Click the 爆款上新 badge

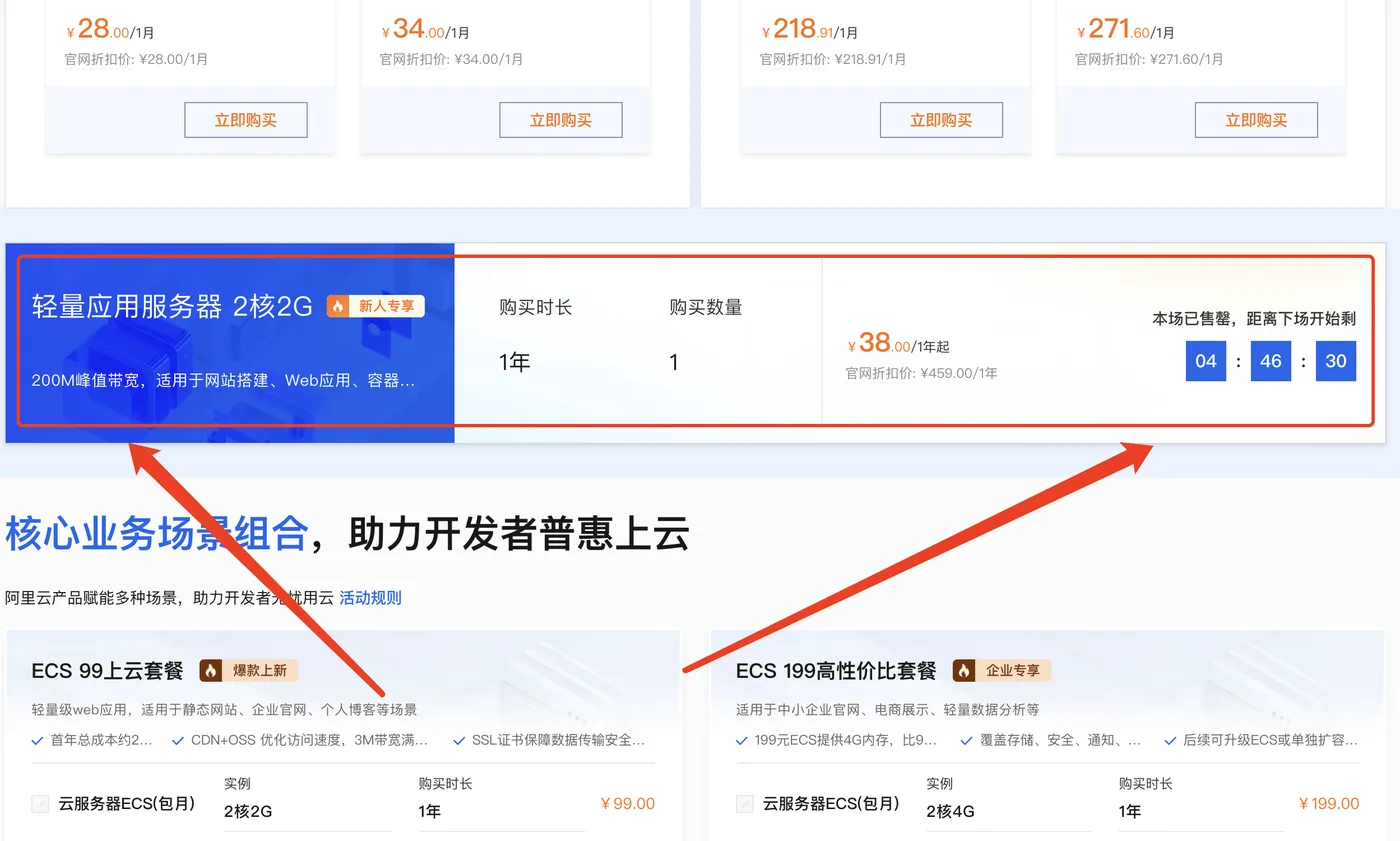pyautogui.click(x=249, y=670)
